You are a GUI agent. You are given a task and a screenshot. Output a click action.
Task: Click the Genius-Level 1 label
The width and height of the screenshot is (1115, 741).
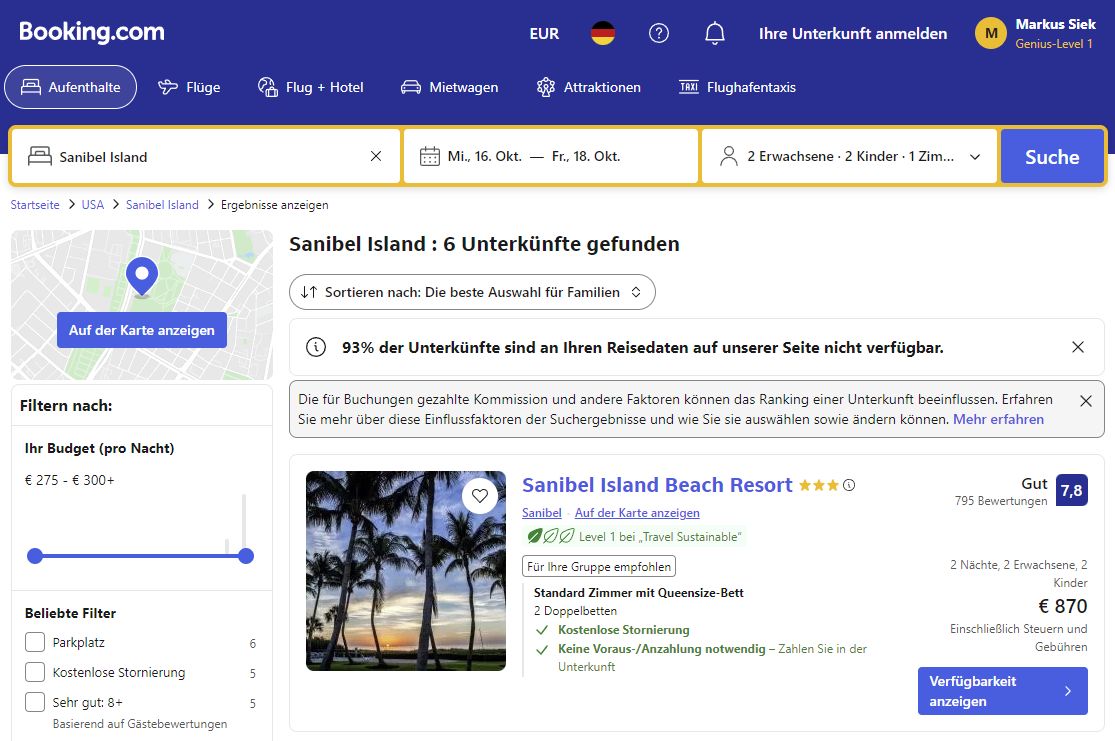pos(1054,43)
